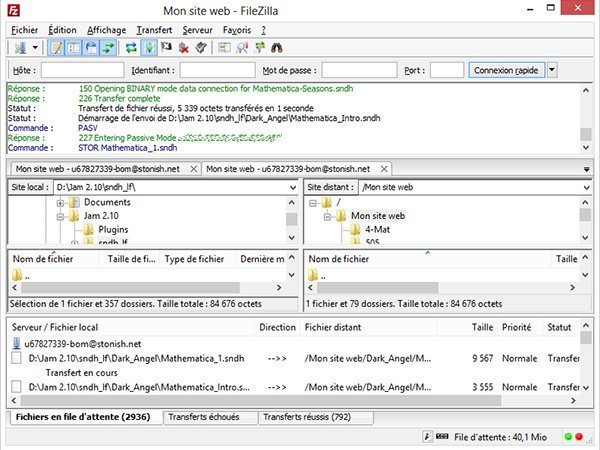Sort queue by Direction column
This screenshot has width=600, height=450.
coord(277,327)
